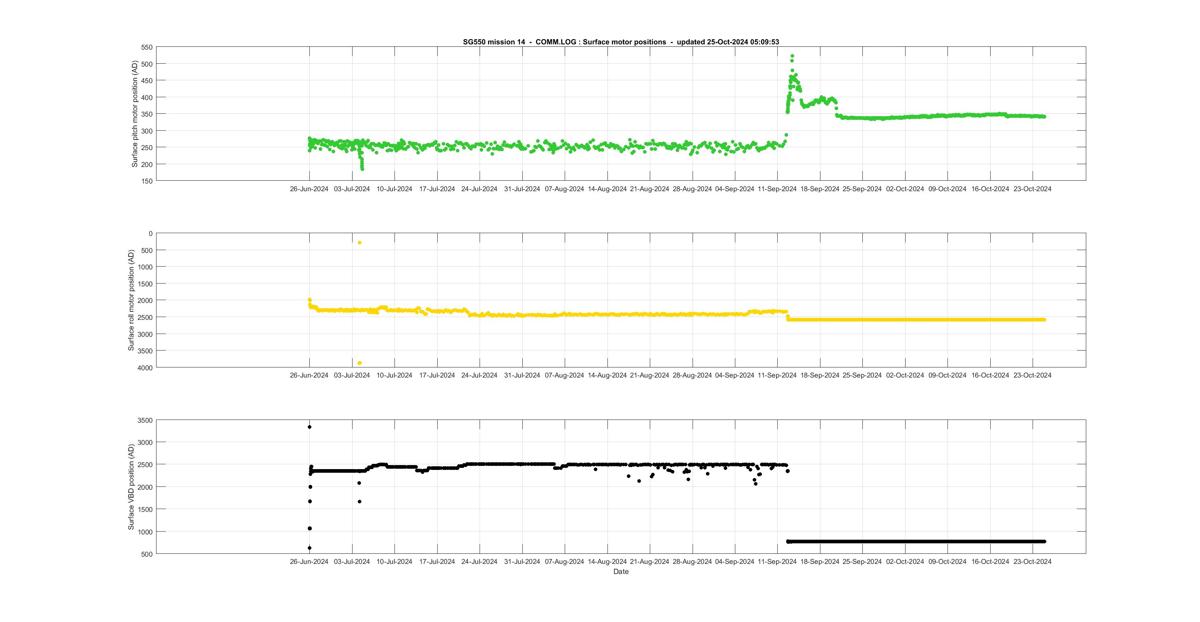
Task: Click the "4000" tick on the roll plot
Action: (145, 368)
